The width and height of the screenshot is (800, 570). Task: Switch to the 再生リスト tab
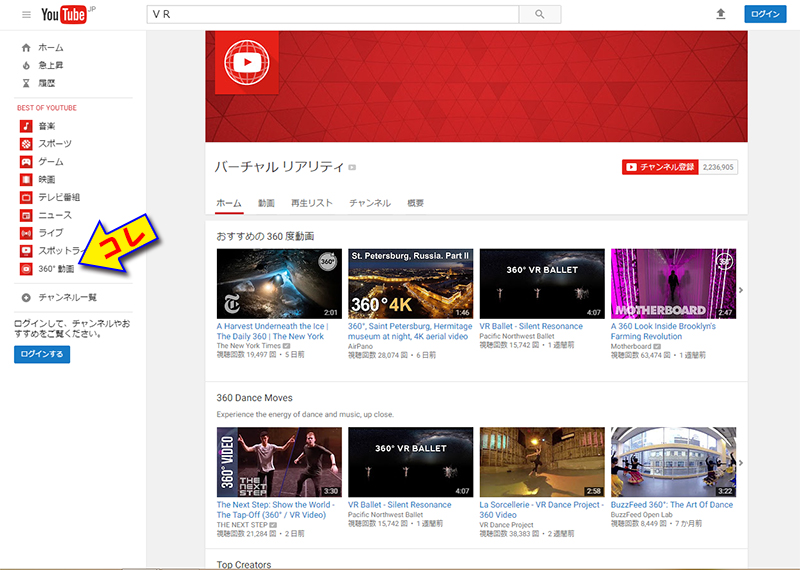(x=312, y=203)
